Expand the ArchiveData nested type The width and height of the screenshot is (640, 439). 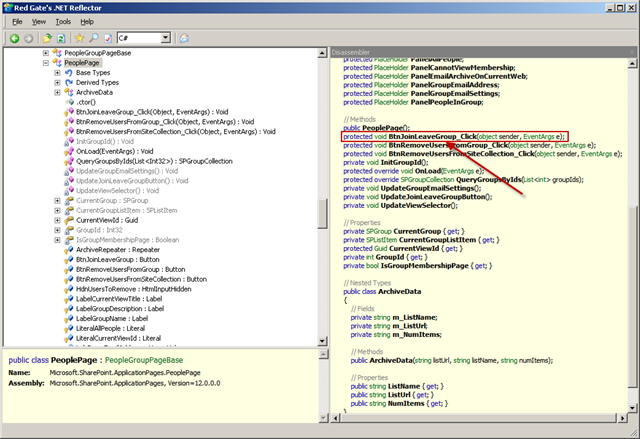(x=57, y=92)
